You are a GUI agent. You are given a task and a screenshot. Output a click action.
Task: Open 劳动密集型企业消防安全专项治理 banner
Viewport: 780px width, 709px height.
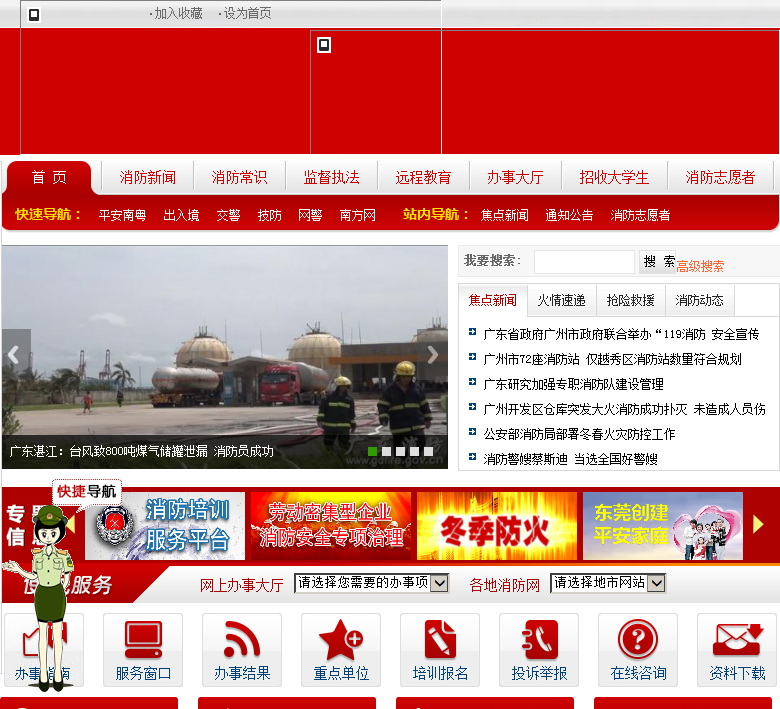tap(331, 526)
